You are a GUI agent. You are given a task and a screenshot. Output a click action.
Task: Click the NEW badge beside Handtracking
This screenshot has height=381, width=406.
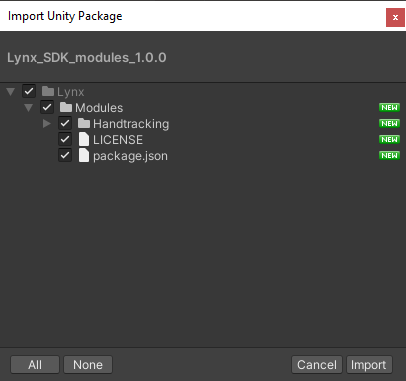coord(389,123)
